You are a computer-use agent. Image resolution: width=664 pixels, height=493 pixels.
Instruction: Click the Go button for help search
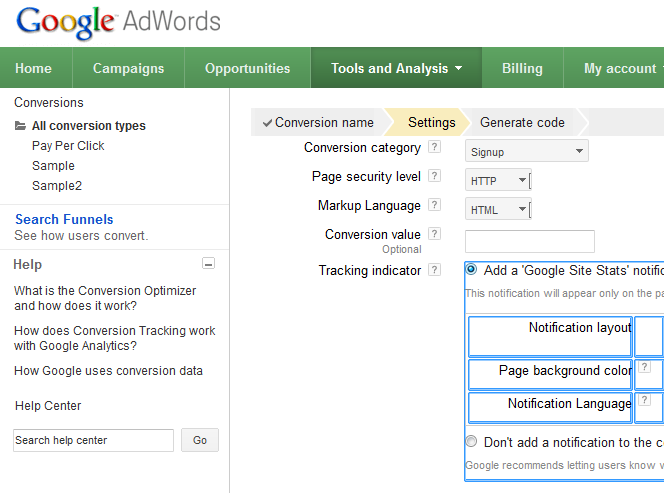point(200,440)
